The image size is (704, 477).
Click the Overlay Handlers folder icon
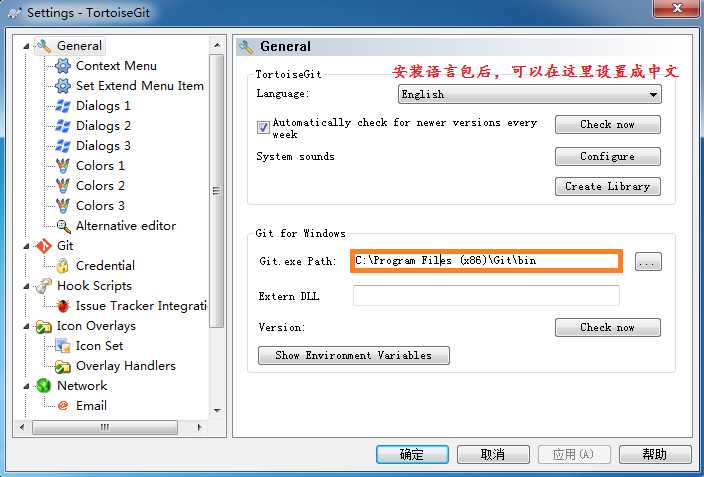coord(62,366)
